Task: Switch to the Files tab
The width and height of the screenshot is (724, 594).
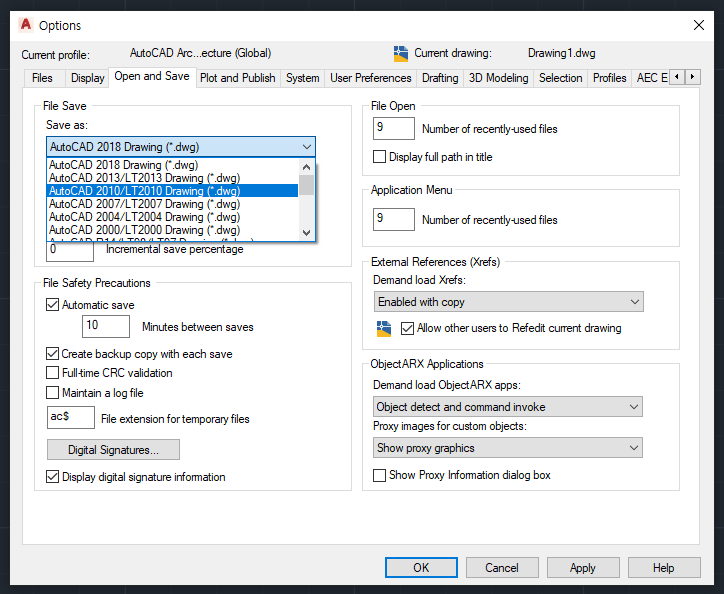Action: tap(42, 78)
